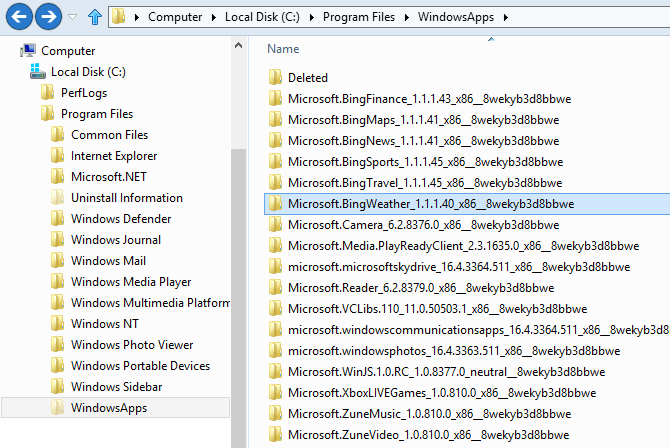670x448 pixels.
Task: Select Windows Mail folder in tree
Action: point(108,260)
